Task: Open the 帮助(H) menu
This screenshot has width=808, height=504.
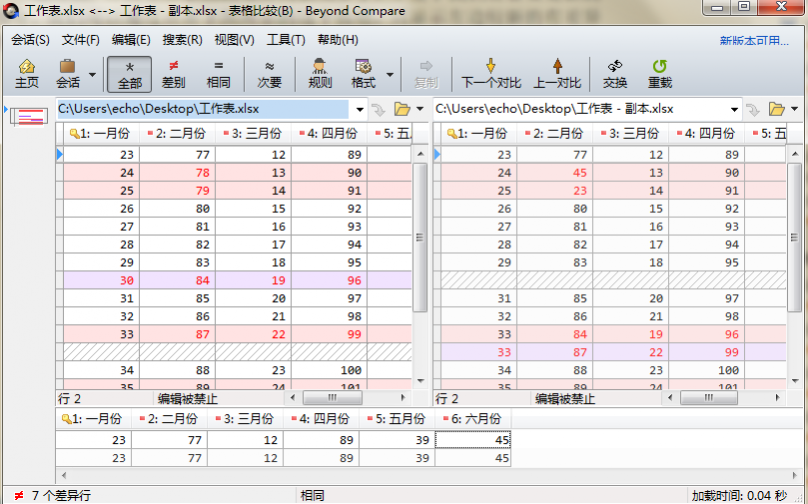Action: click(338, 40)
